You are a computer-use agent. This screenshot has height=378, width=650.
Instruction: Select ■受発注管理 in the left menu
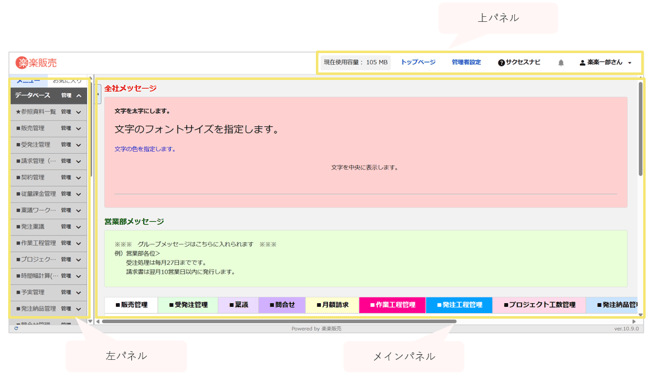pyautogui.click(x=33, y=145)
